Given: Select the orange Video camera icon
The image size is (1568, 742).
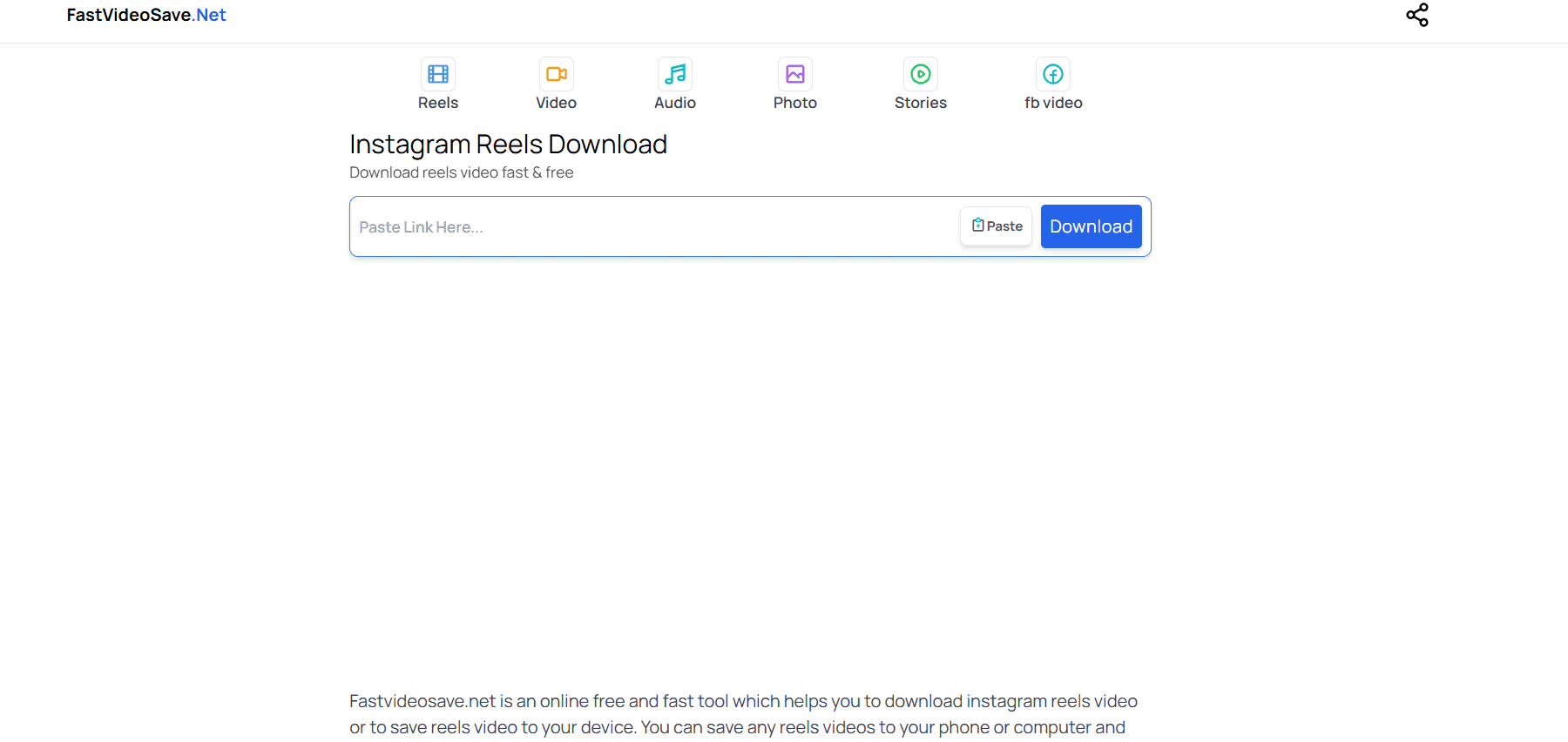Looking at the screenshot, I should coord(556,74).
